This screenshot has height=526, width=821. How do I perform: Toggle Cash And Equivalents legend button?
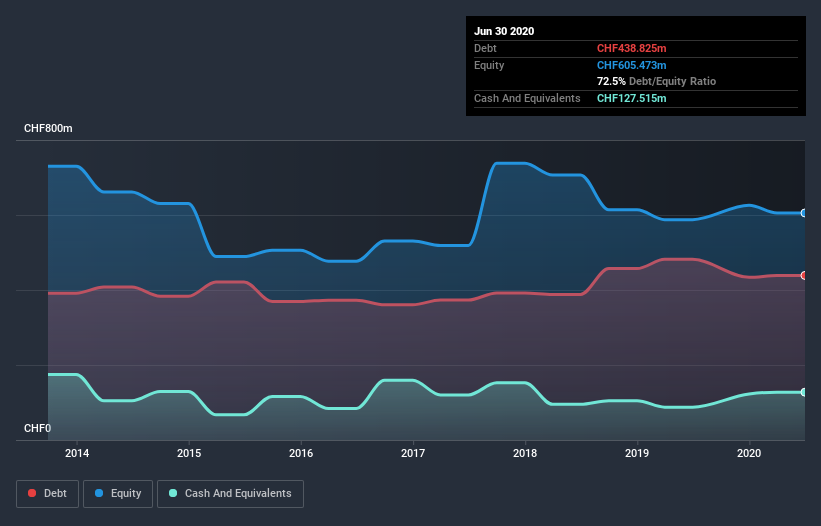click(x=230, y=494)
